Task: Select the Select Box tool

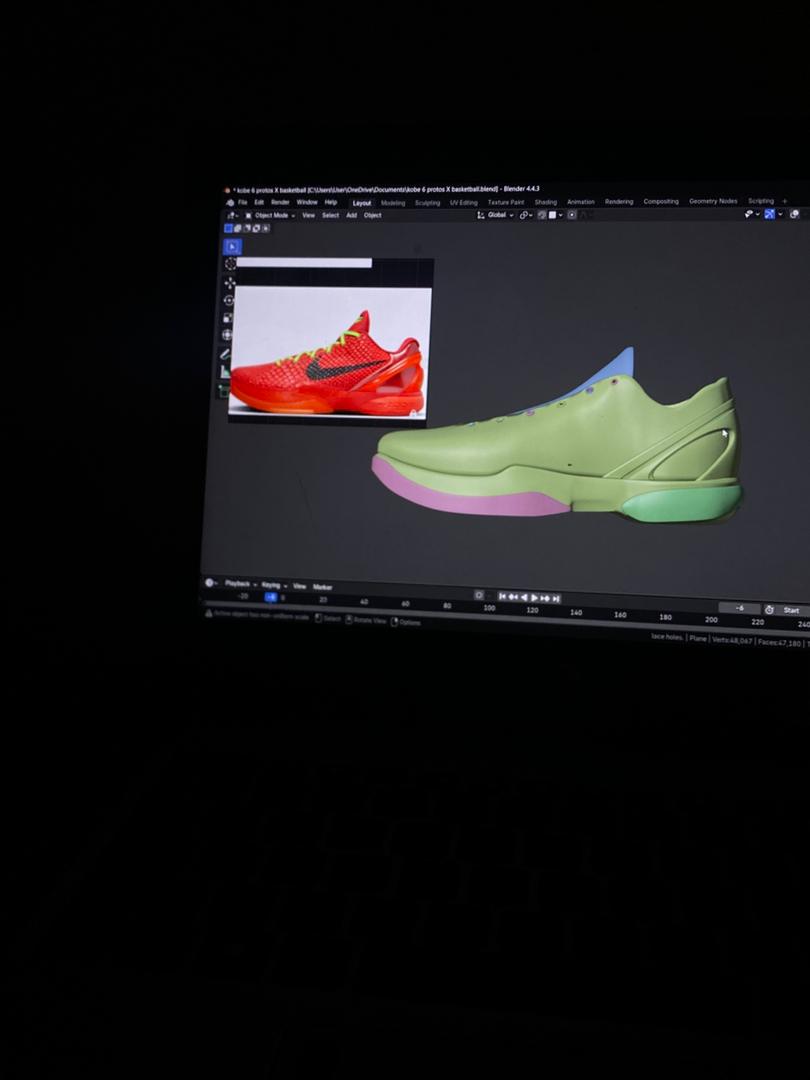Action: point(232,247)
